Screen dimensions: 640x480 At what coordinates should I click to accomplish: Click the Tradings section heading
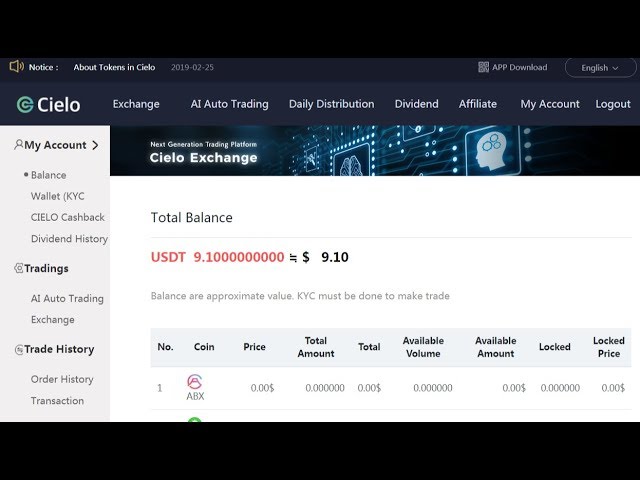[46, 269]
